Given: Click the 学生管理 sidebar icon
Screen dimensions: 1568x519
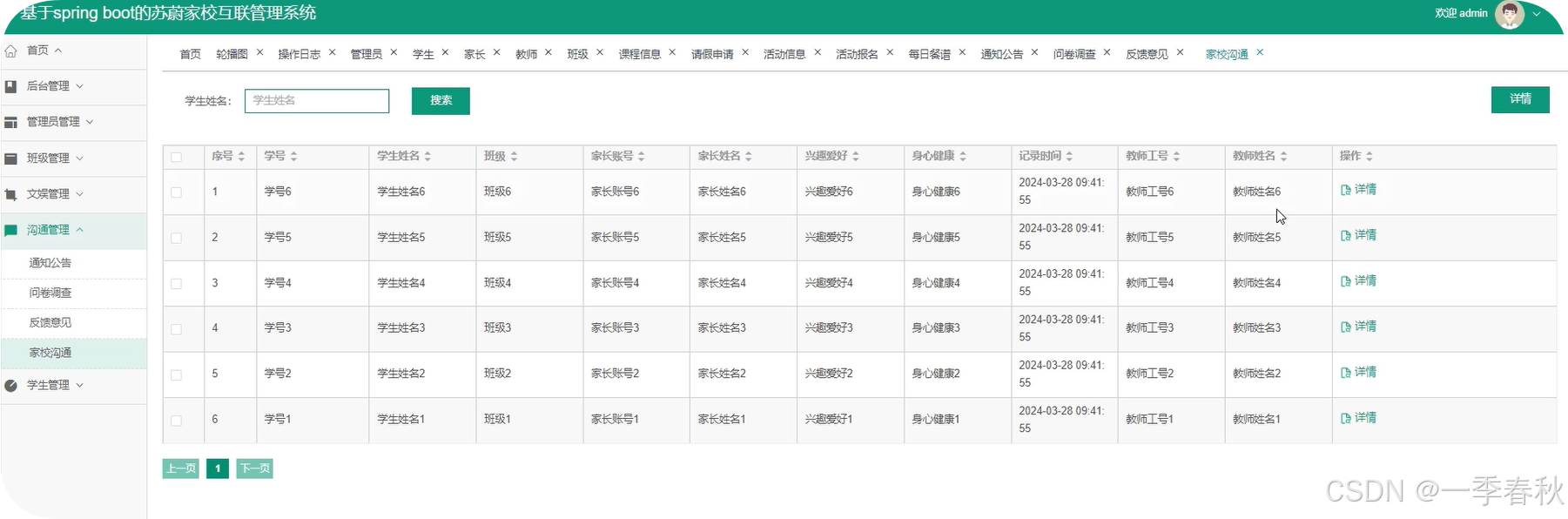Looking at the screenshot, I should [x=11, y=385].
